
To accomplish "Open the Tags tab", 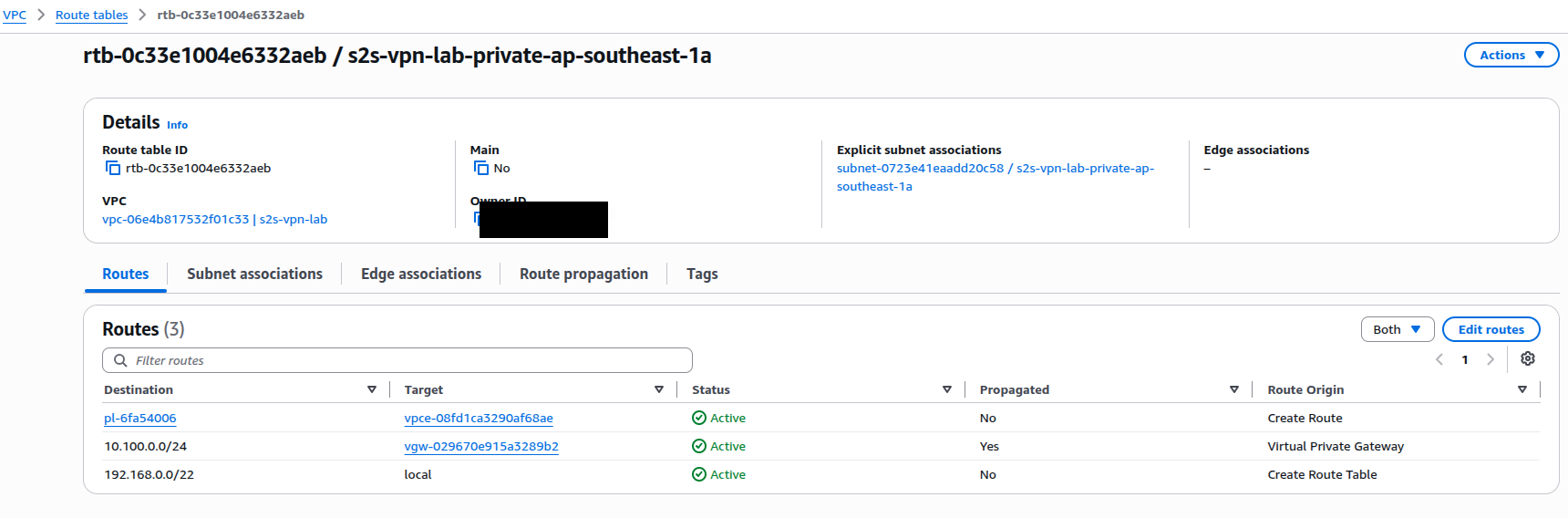I will click(x=702, y=274).
